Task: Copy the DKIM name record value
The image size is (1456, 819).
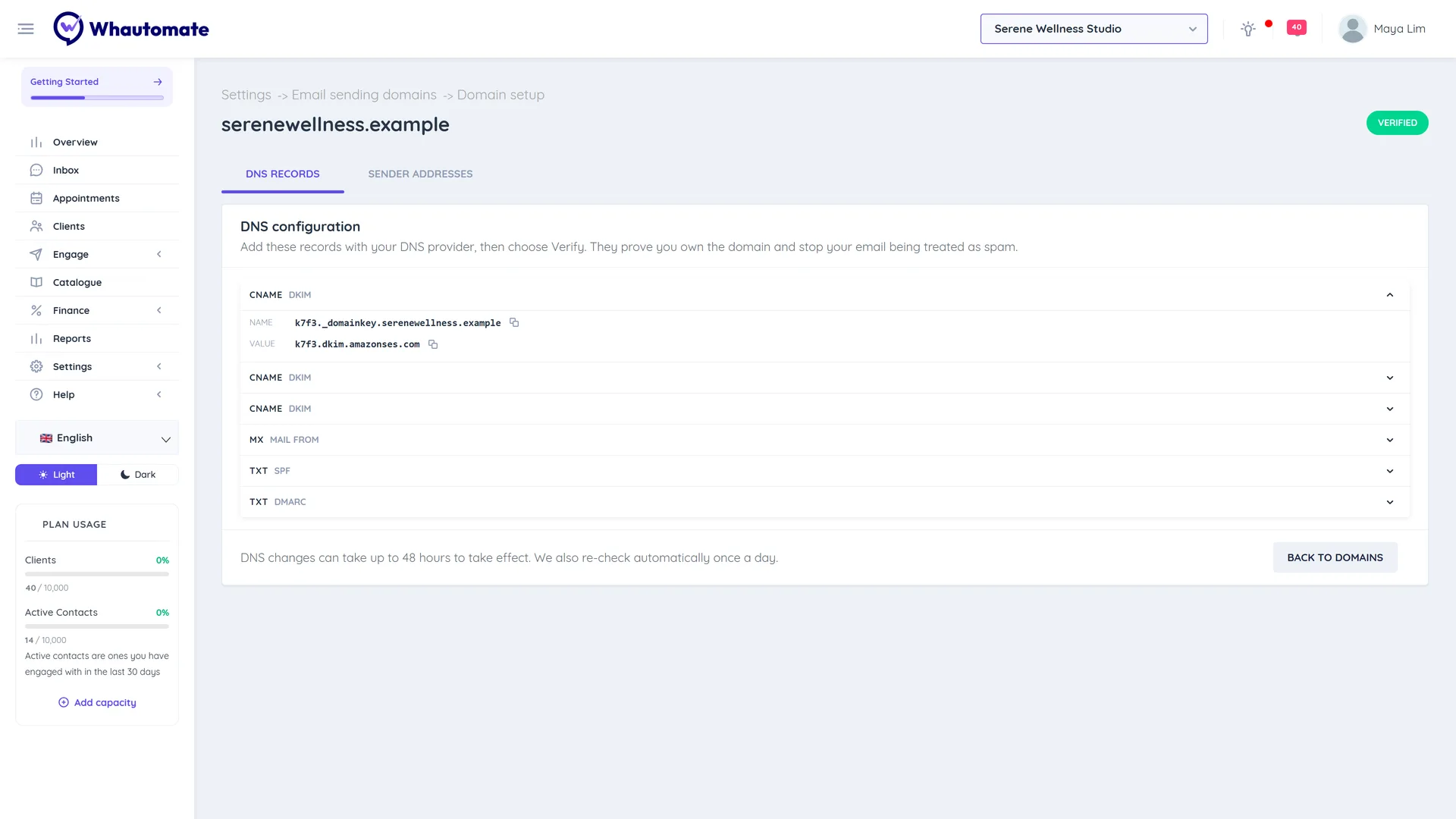Action: [x=514, y=322]
